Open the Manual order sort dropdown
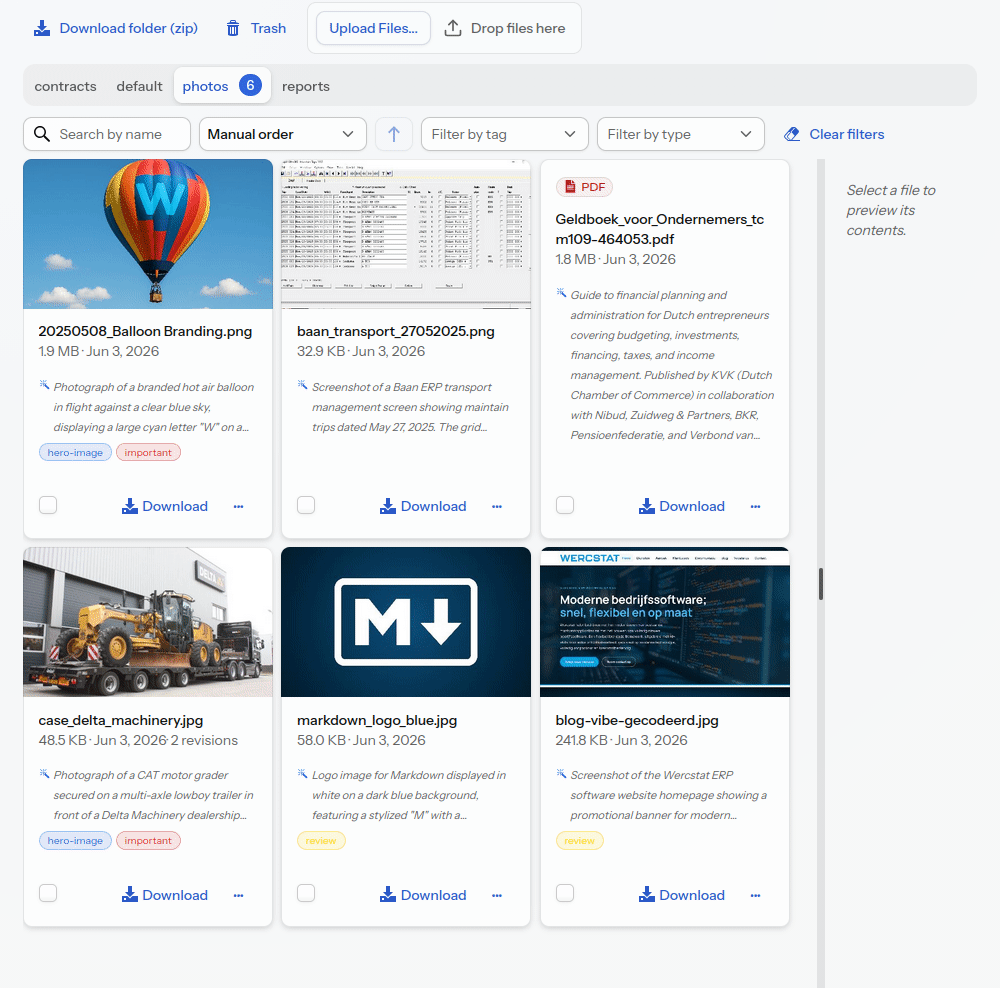The width and height of the screenshot is (1000, 988). (283, 134)
